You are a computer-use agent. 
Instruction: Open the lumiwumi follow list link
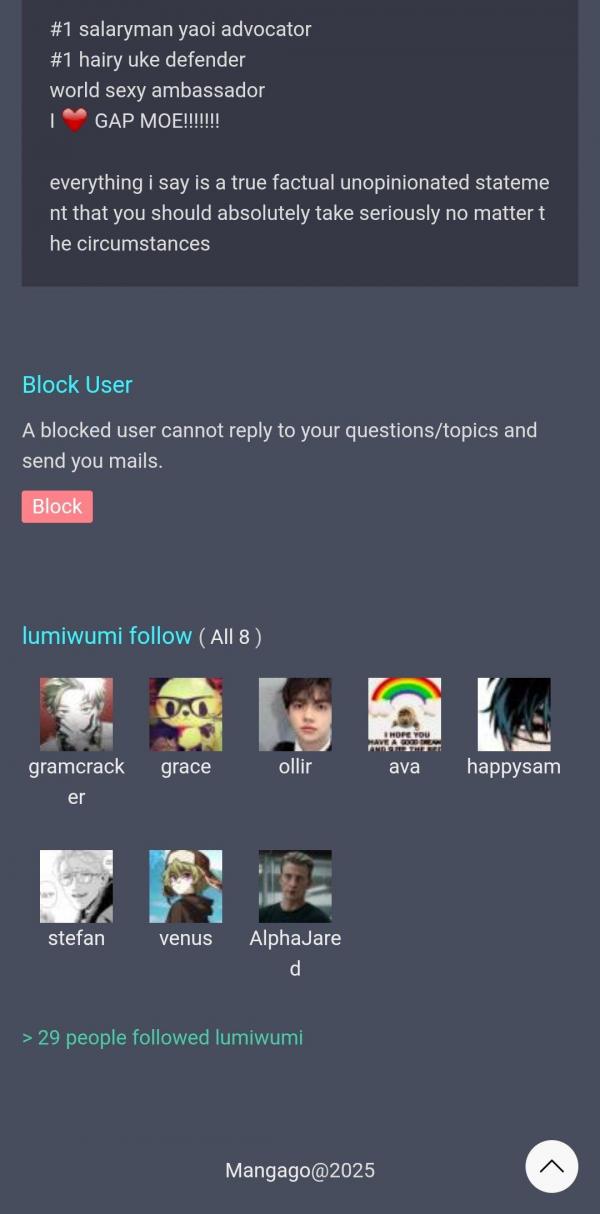tap(107, 636)
